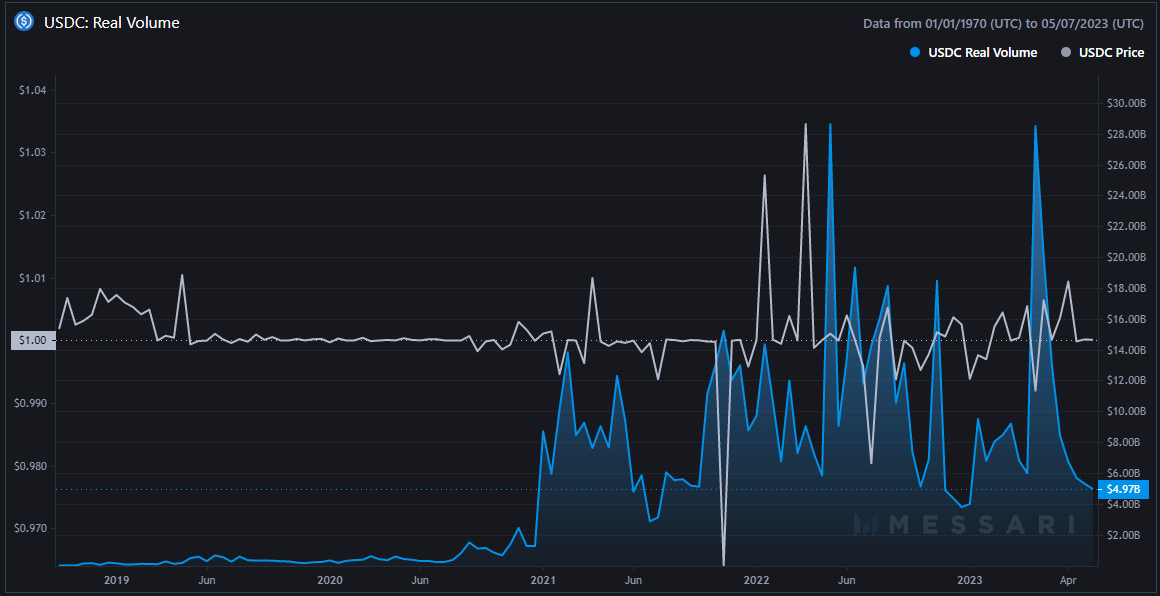Image resolution: width=1160 pixels, height=596 pixels.
Task: Click the $0.970 price axis label
Action: [31, 529]
